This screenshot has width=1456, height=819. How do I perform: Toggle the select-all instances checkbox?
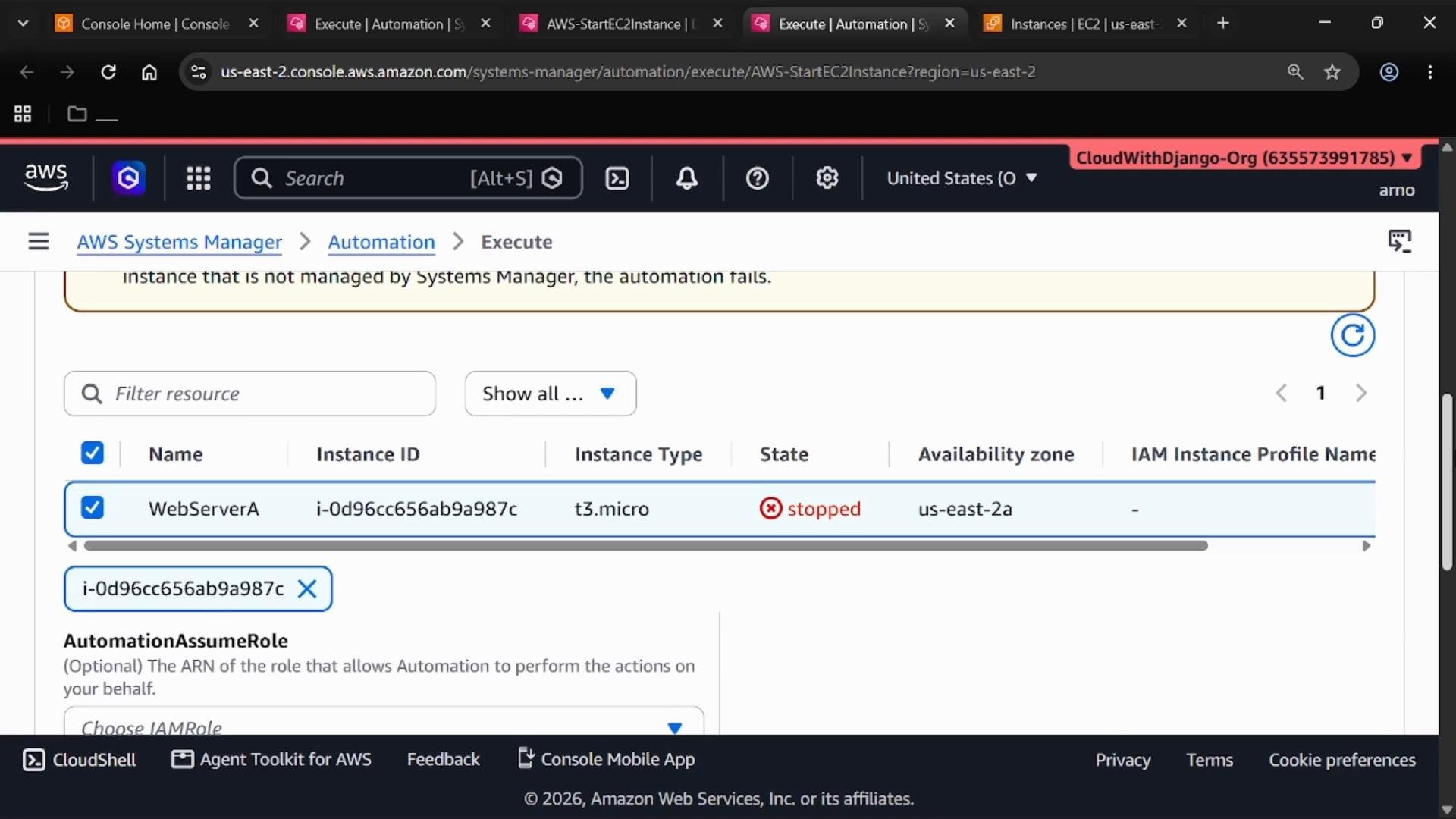pos(93,453)
